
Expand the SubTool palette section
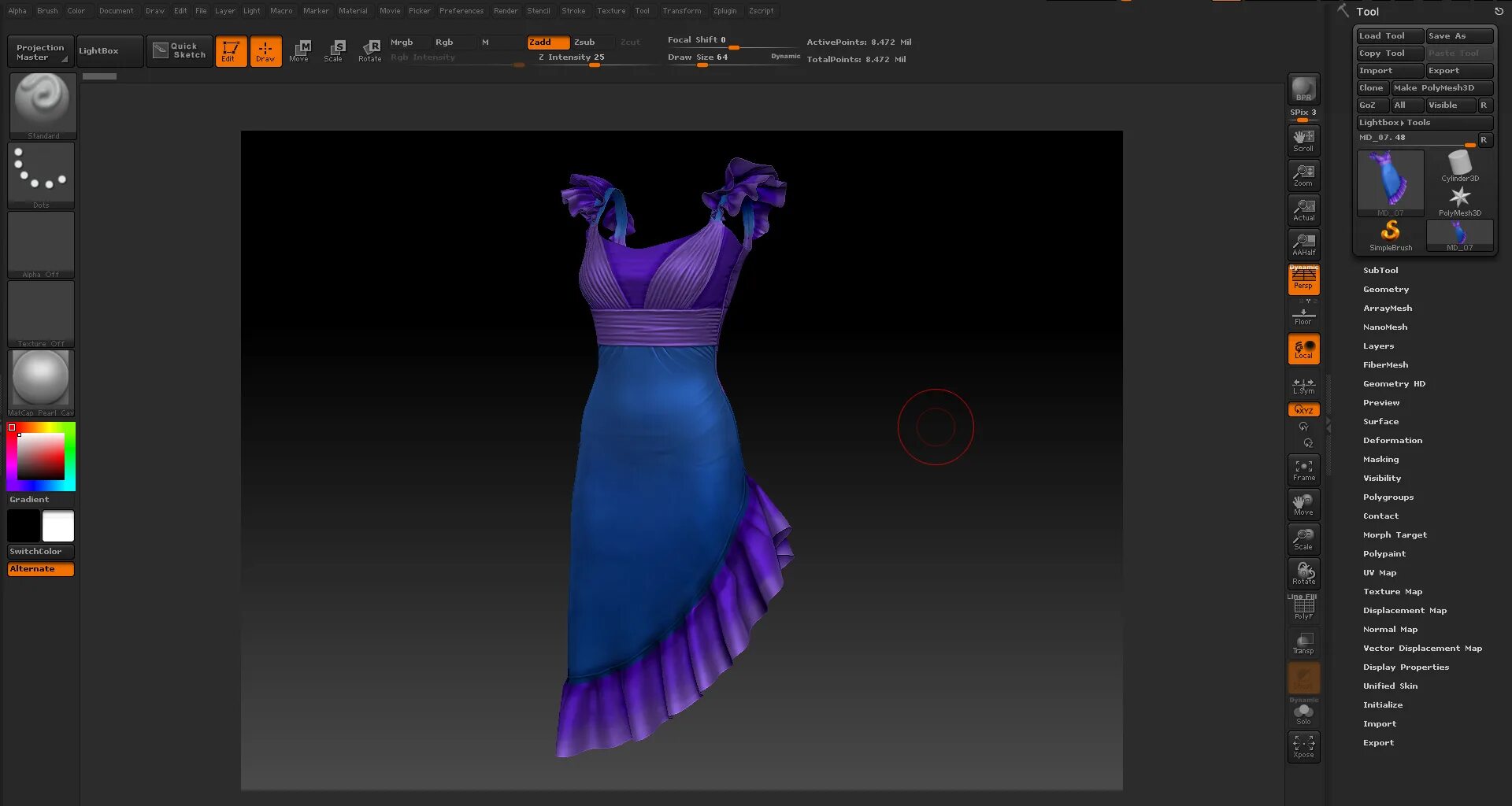pyautogui.click(x=1380, y=271)
